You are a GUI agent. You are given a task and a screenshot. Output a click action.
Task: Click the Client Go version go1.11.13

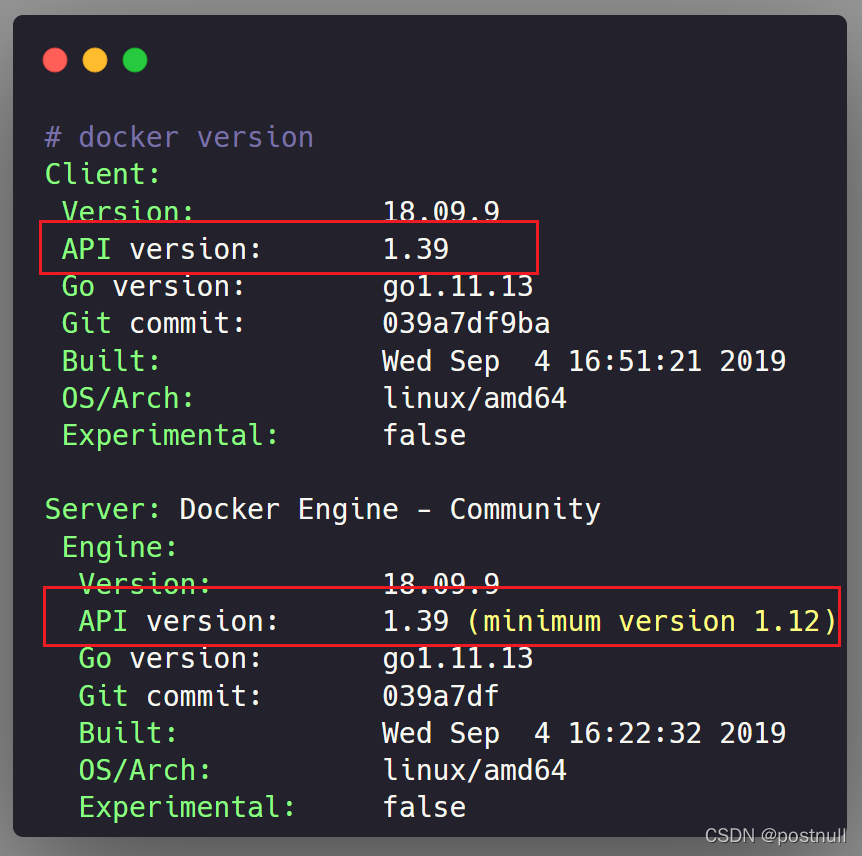(458, 287)
